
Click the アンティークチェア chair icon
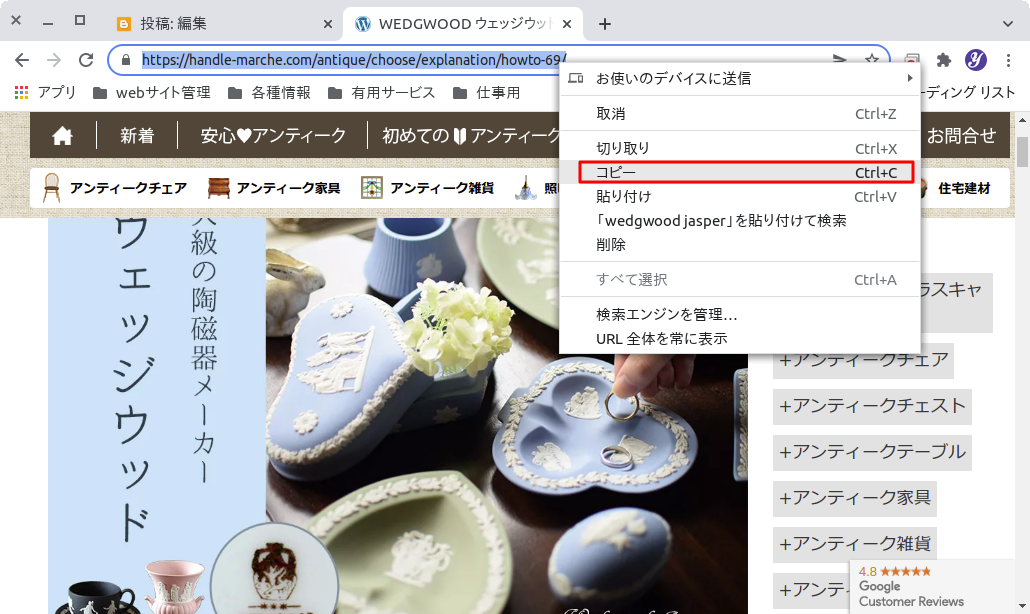click(51, 188)
